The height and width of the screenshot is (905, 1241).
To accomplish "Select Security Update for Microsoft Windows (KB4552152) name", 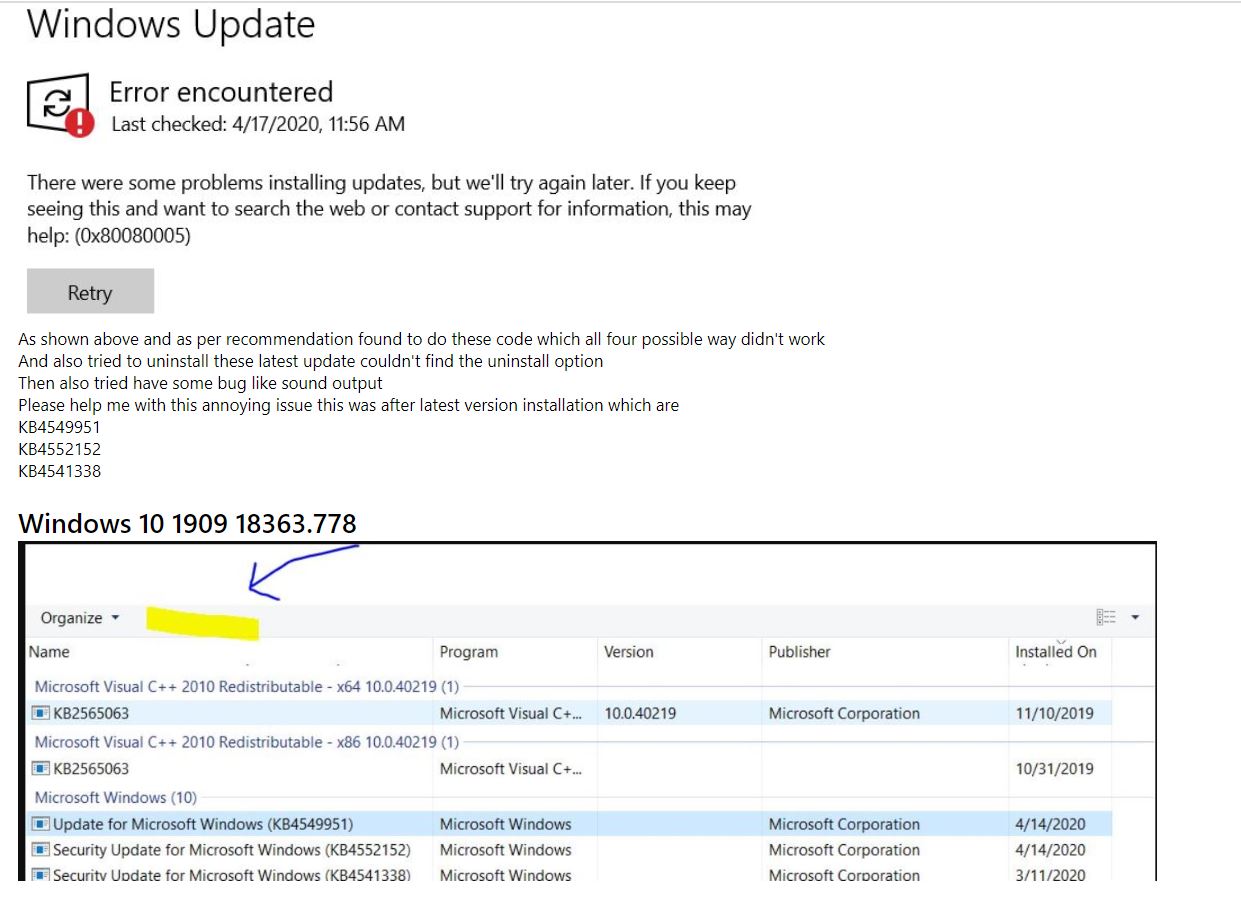I will click(x=232, y=851).
